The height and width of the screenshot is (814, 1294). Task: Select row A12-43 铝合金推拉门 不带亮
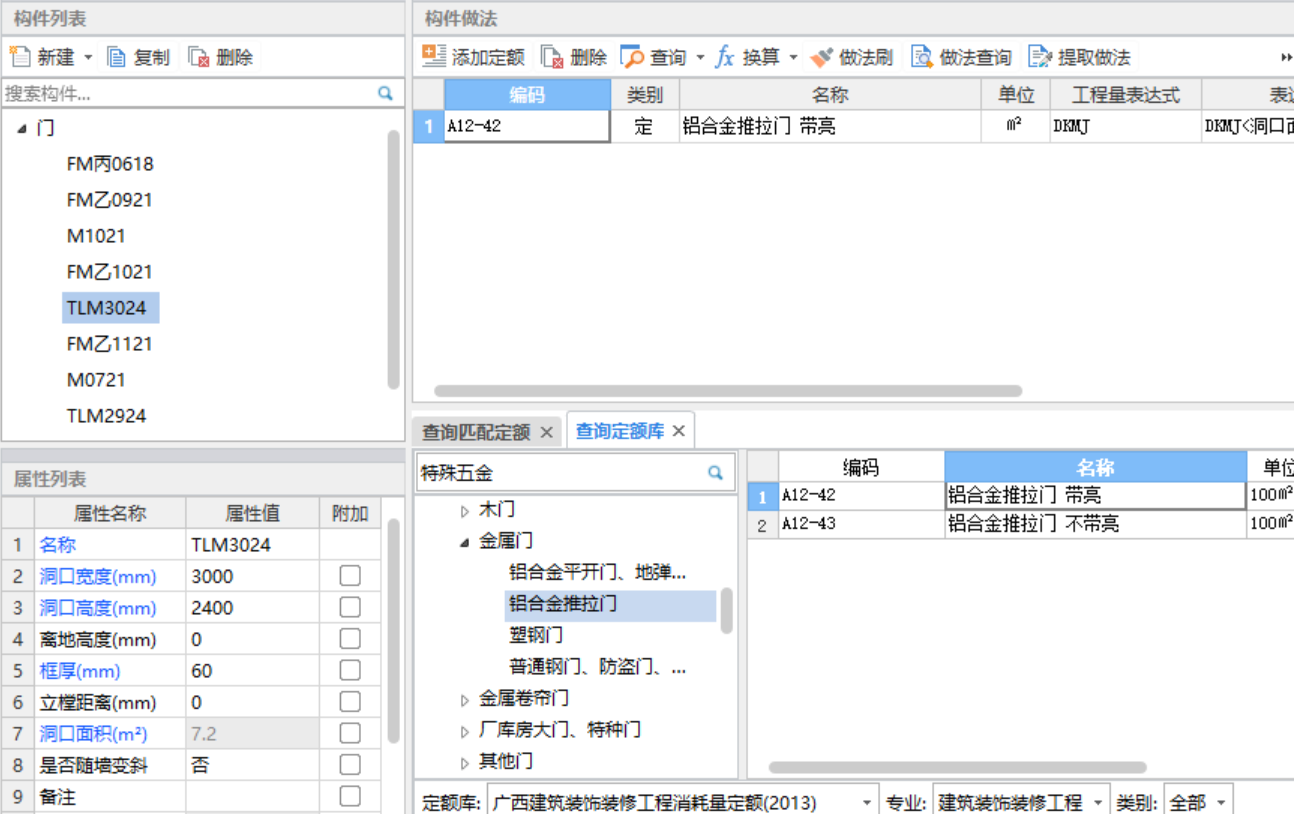point(1020,525)
